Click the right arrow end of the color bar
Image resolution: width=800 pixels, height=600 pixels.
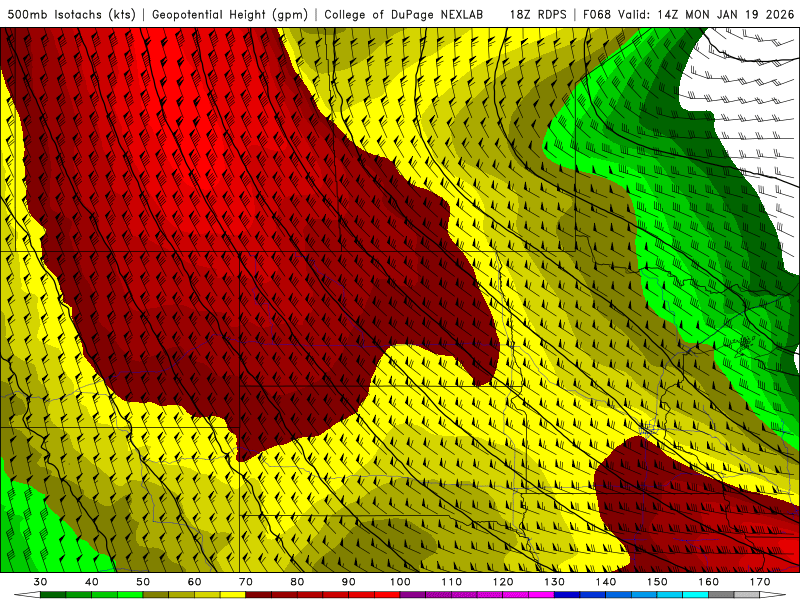coord(773,594)
